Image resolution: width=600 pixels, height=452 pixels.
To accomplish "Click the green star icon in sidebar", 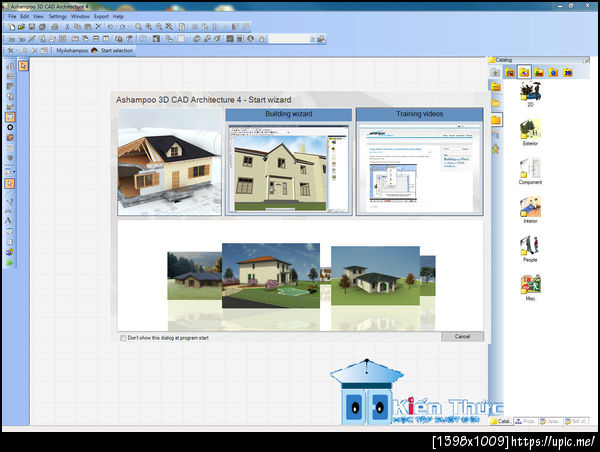I will pos(10,263).
